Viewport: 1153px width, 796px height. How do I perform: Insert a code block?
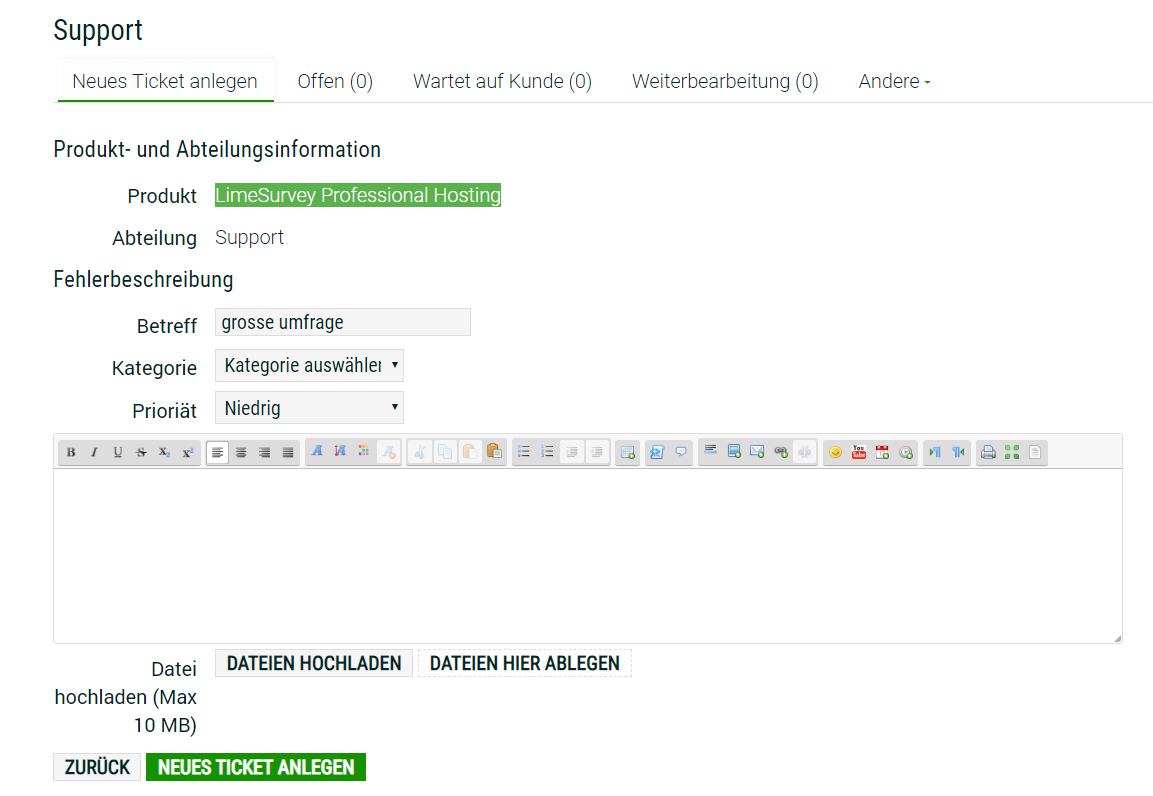tap(657, 452)
